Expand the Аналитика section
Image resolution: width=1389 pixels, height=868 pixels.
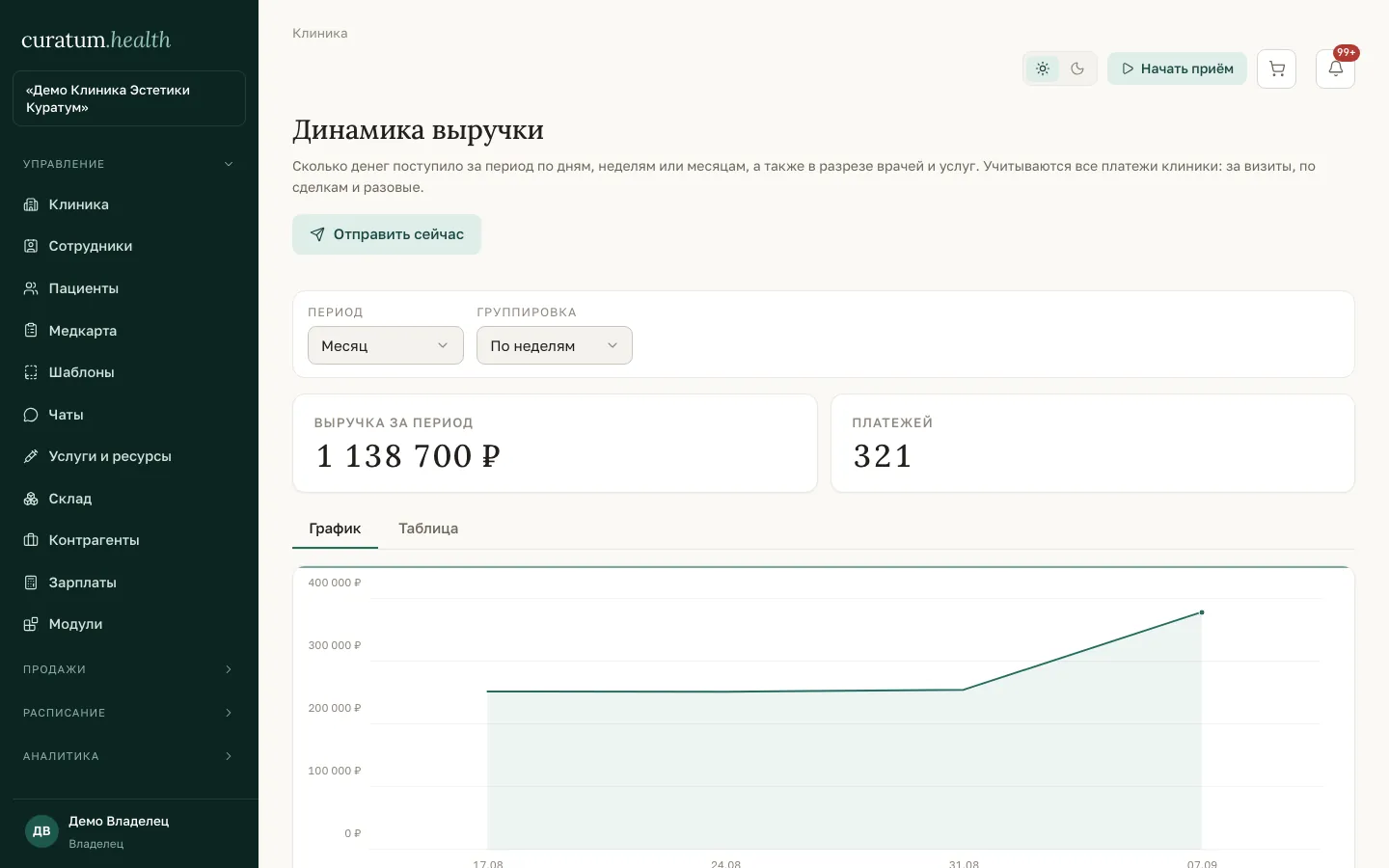[x=129, y=756]
